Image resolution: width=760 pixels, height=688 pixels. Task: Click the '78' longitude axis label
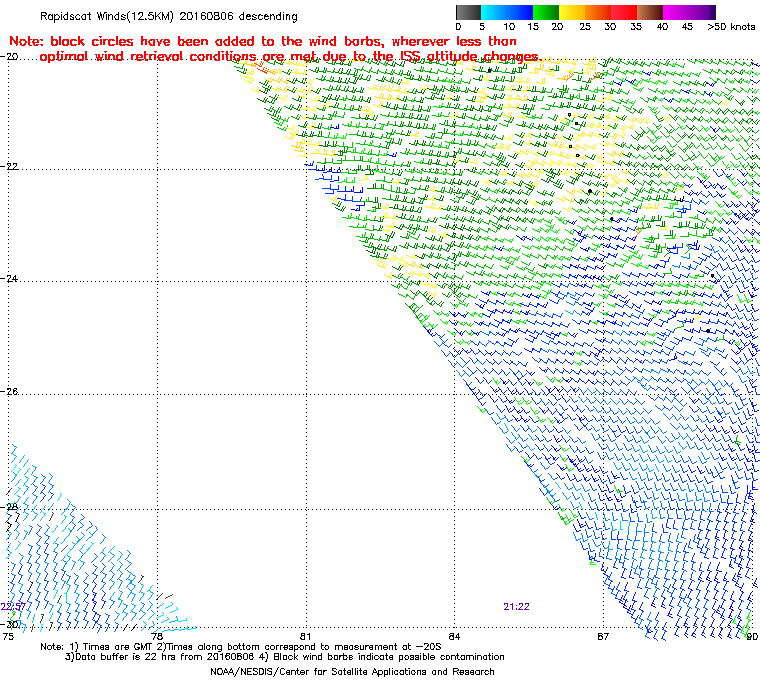click(157, 636)
